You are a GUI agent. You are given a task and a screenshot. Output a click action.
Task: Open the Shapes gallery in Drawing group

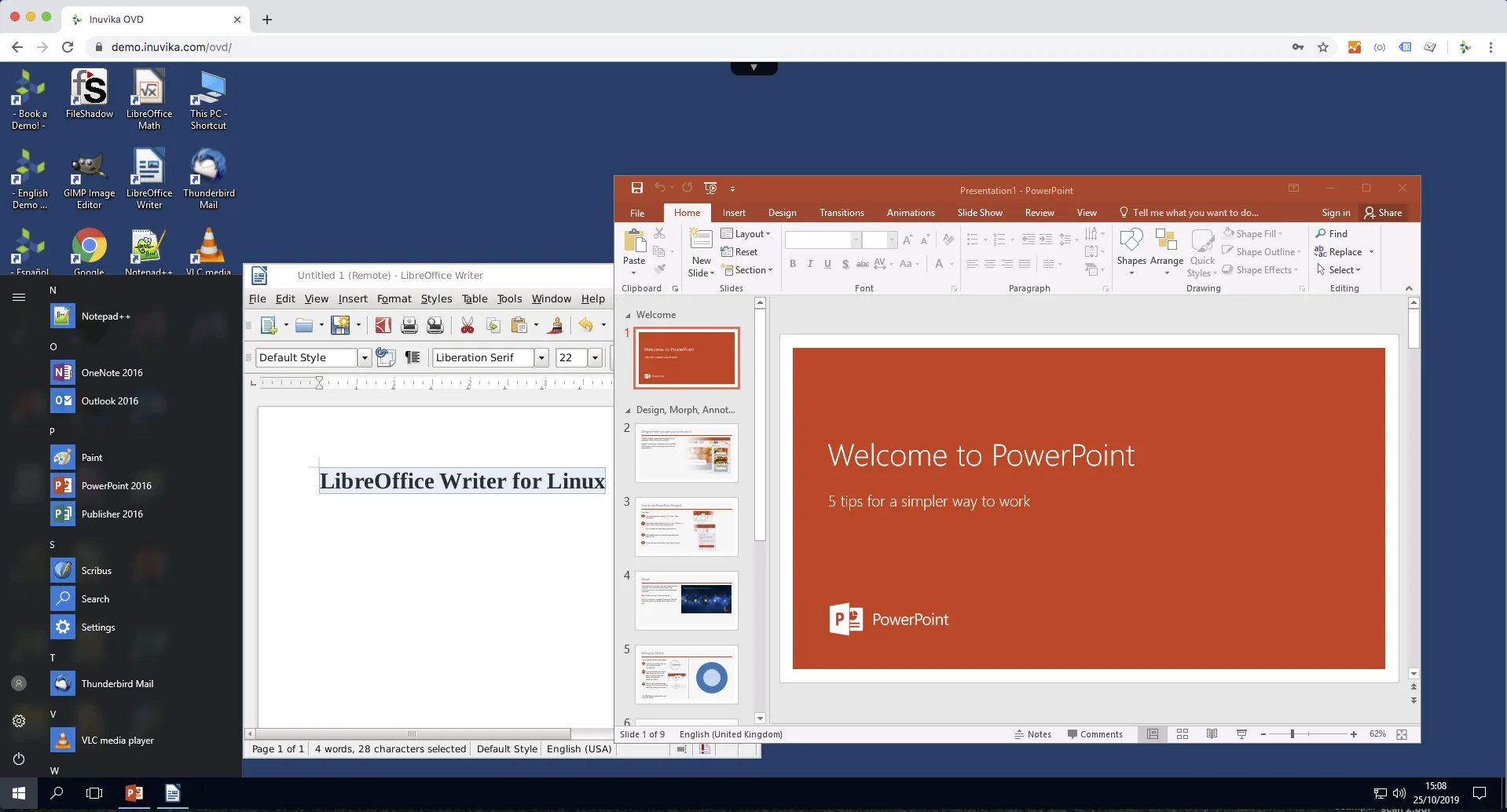1131,250
